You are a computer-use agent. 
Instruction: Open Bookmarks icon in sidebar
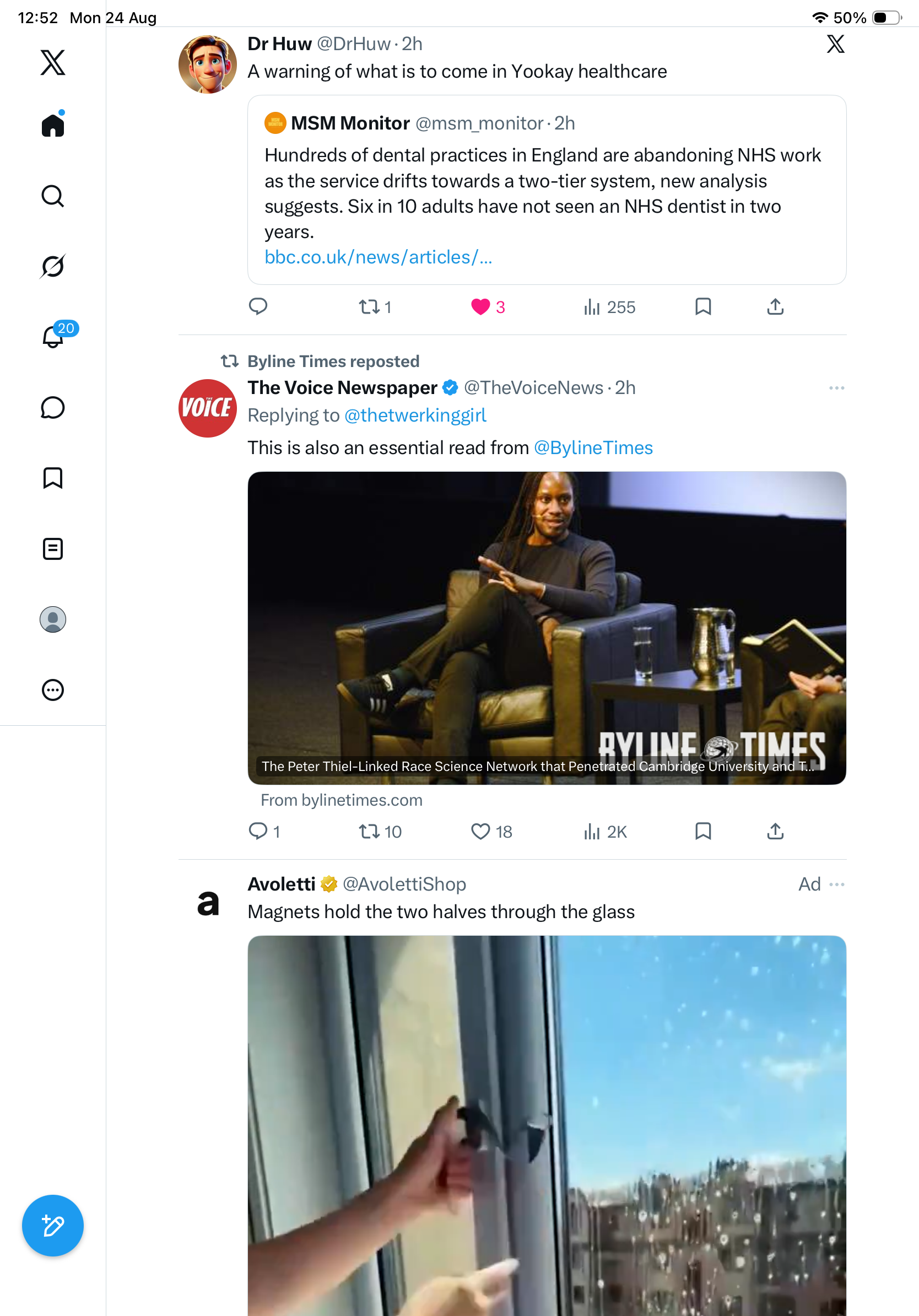click(53, 478)
